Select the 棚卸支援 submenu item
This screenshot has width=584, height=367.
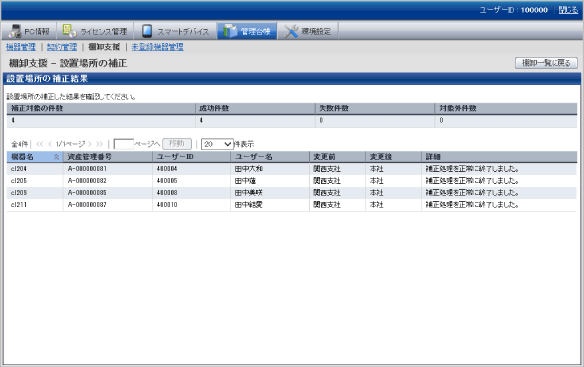[104, 47]
